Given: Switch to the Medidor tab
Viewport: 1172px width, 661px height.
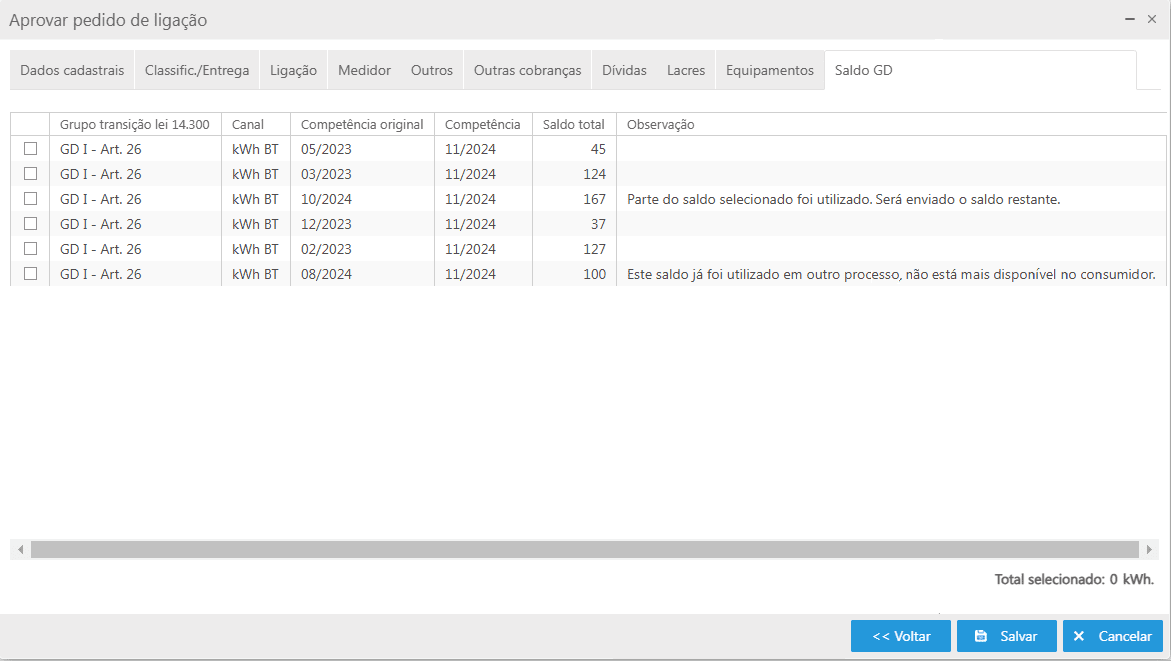Looking at the screenshot, I should 364,71.
